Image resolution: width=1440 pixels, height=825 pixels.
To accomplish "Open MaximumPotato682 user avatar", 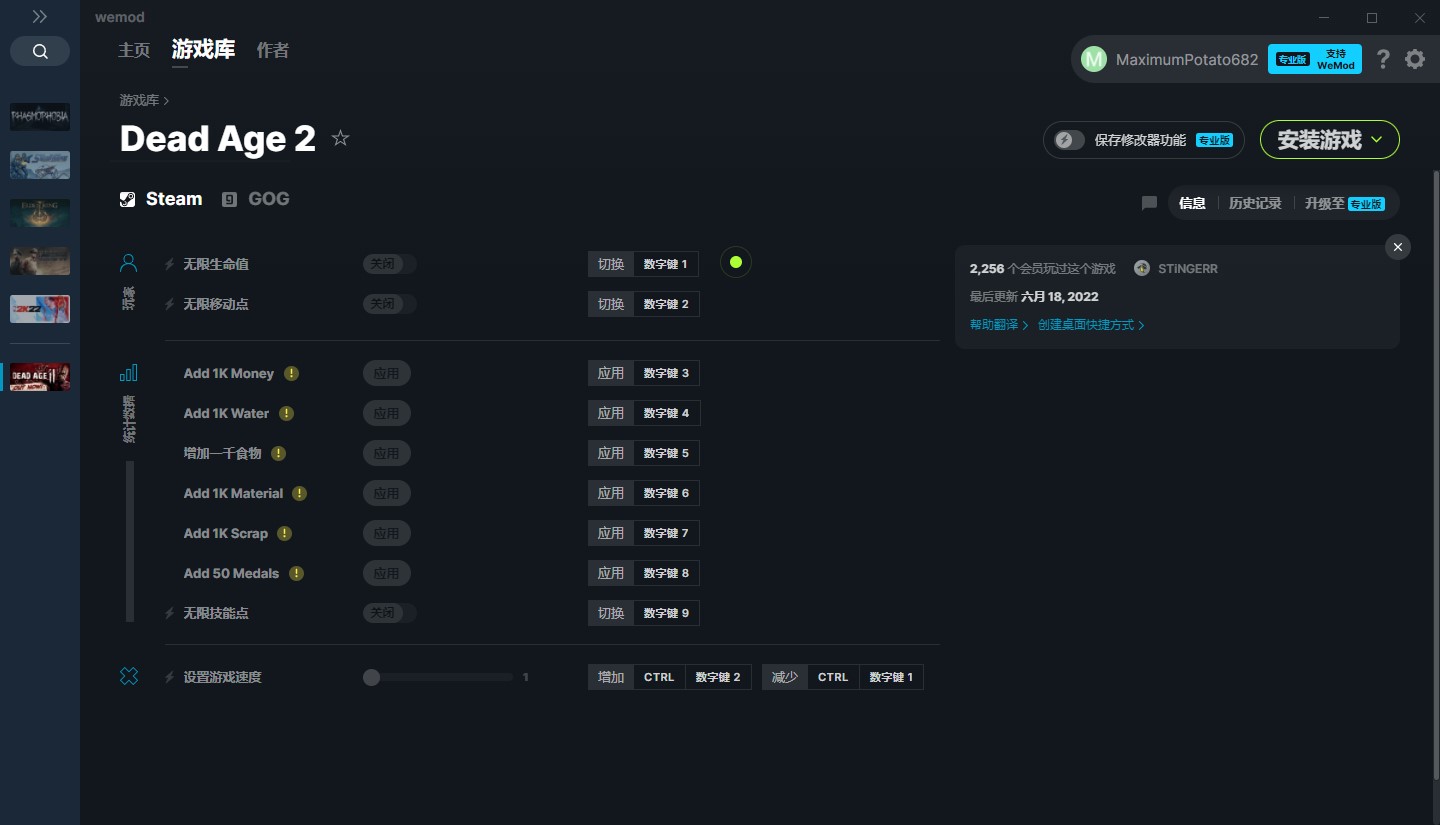I will [1094, 59].
